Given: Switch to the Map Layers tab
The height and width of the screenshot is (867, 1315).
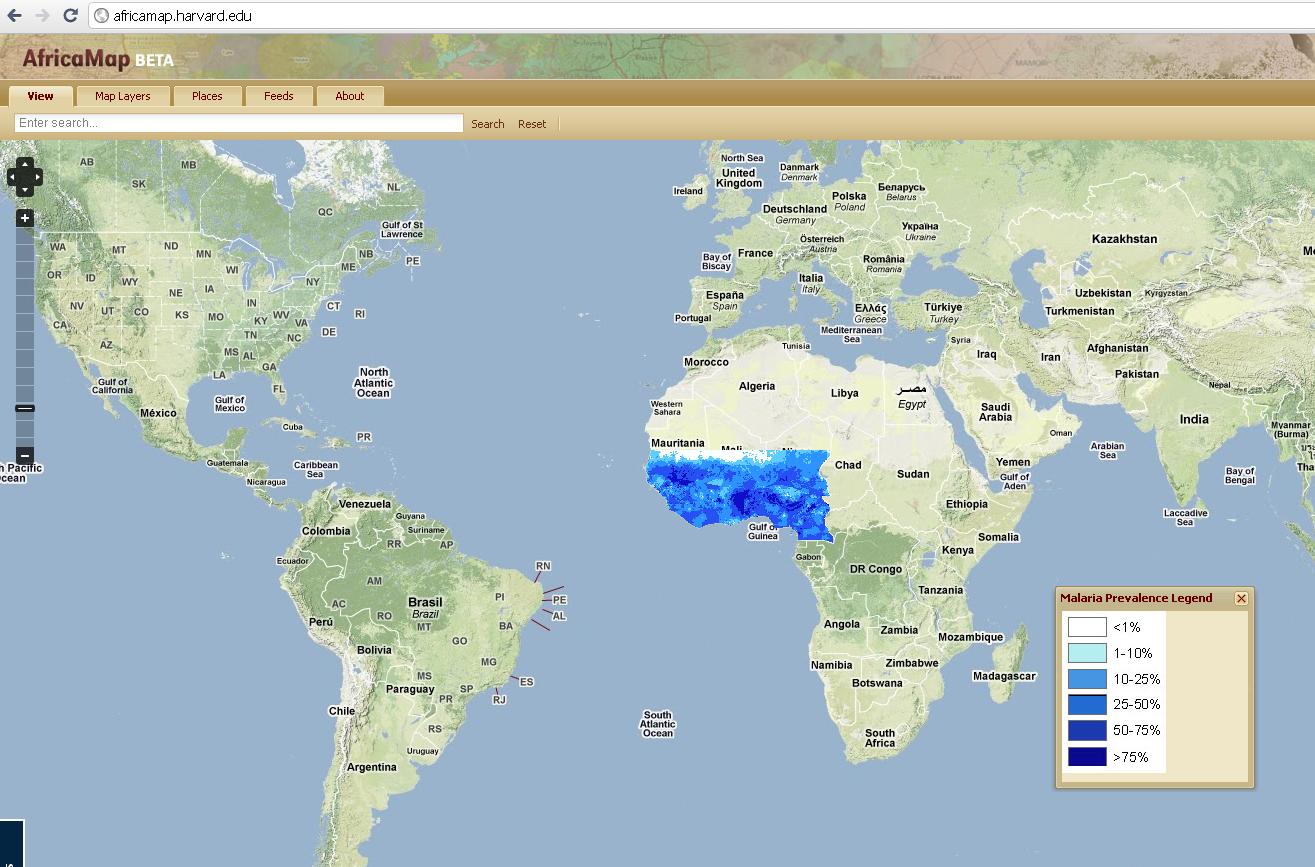Looking at the screenshot, I should (x=122, y=96).
